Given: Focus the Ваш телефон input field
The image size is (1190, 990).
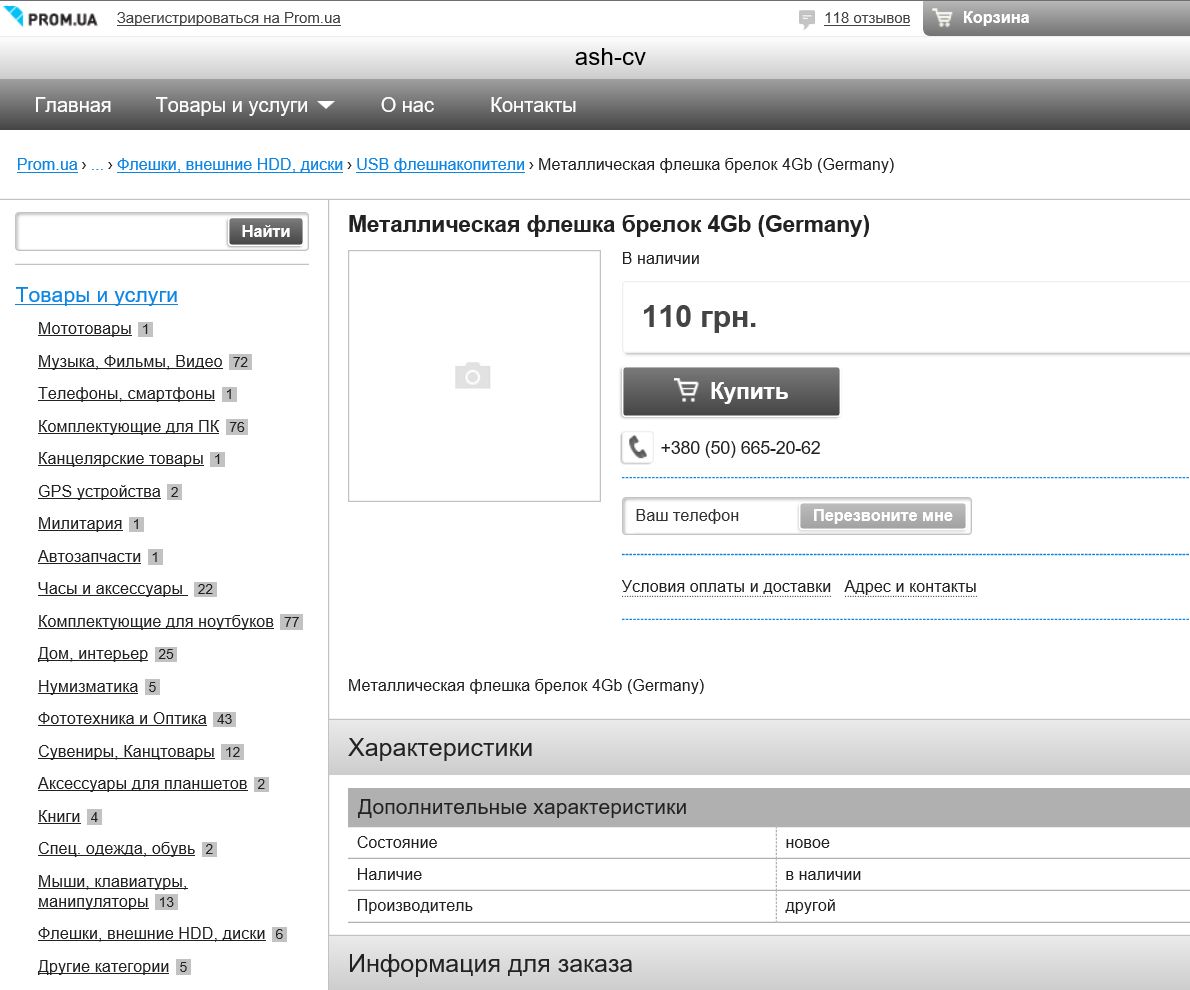Looking at the screenshot, I should tap(712, 516).
